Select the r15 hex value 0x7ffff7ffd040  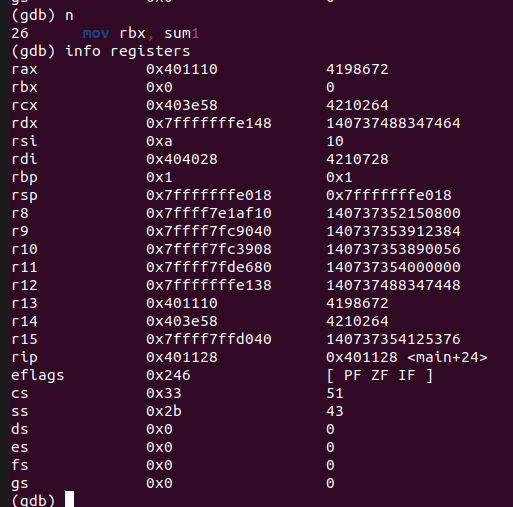coord(209,339)
